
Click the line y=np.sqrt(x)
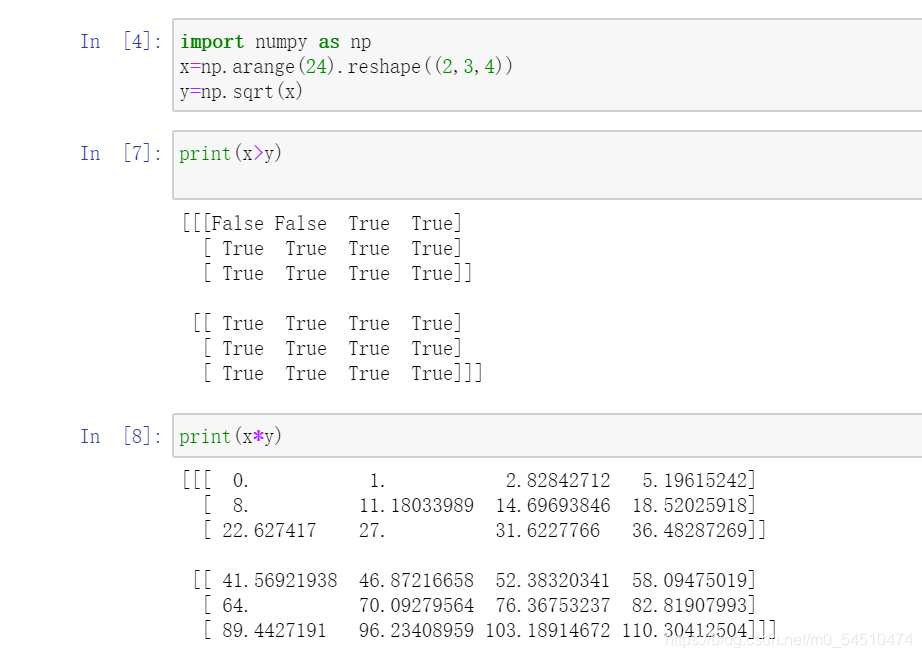241,92
